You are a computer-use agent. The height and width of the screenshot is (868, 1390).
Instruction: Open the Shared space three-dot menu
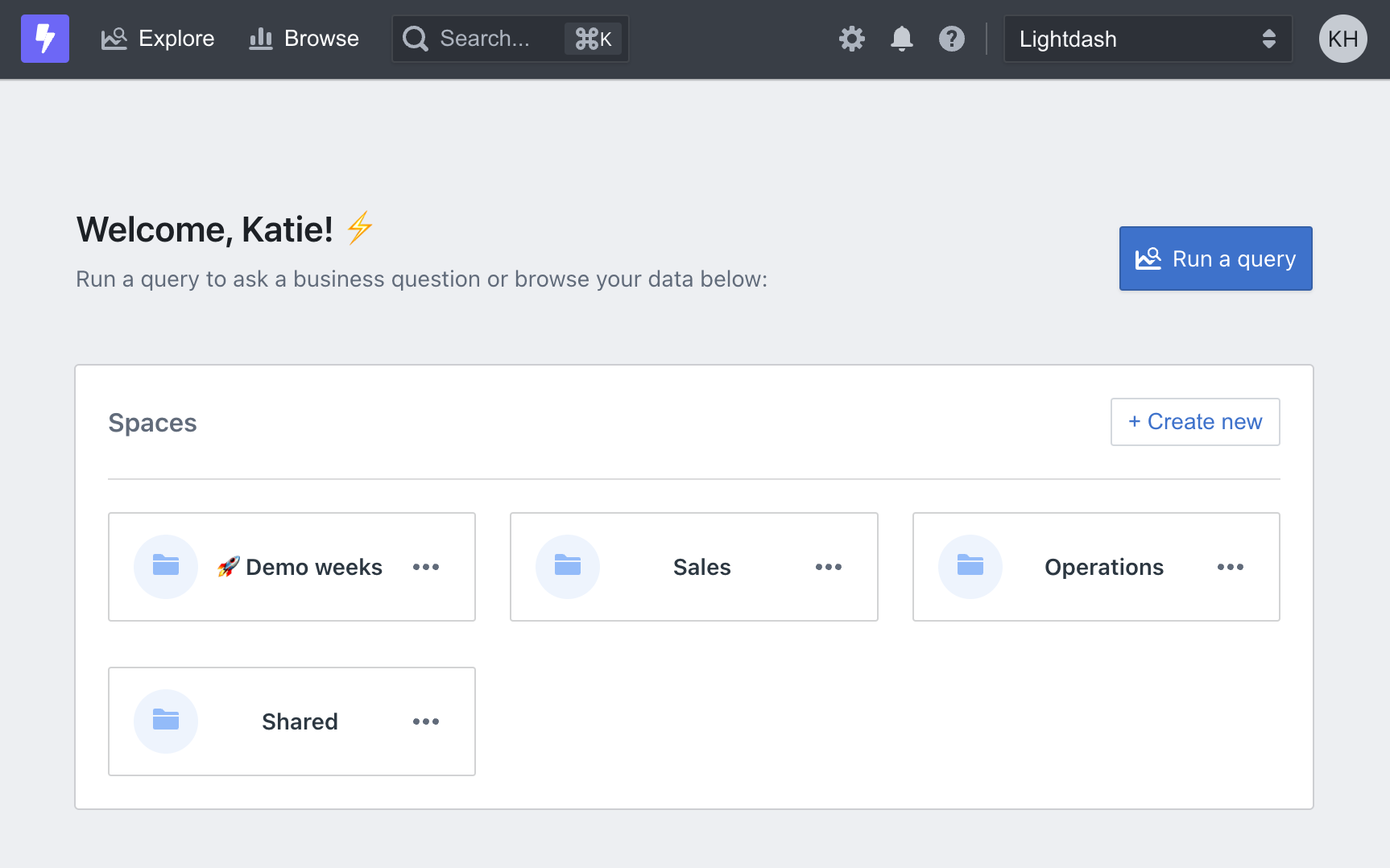[426, 721]
